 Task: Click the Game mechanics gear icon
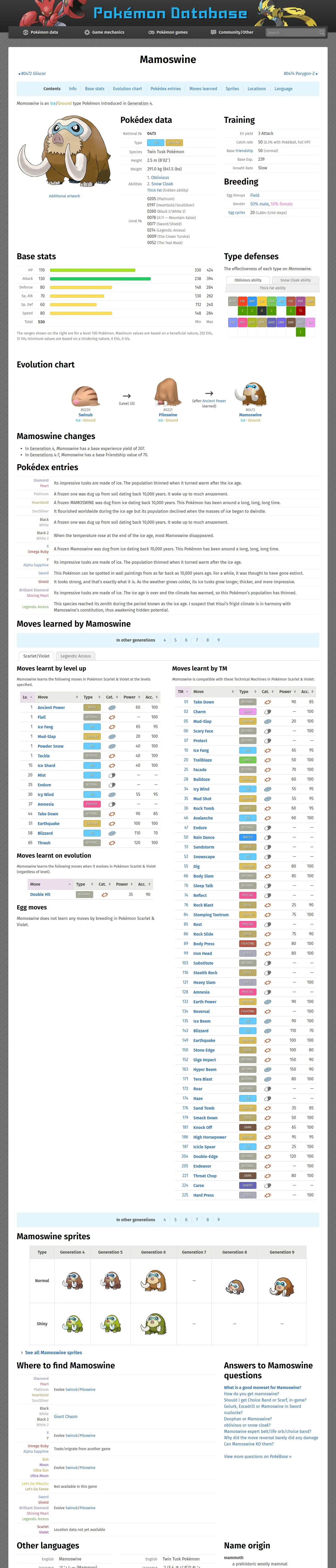tap(87, 32)
